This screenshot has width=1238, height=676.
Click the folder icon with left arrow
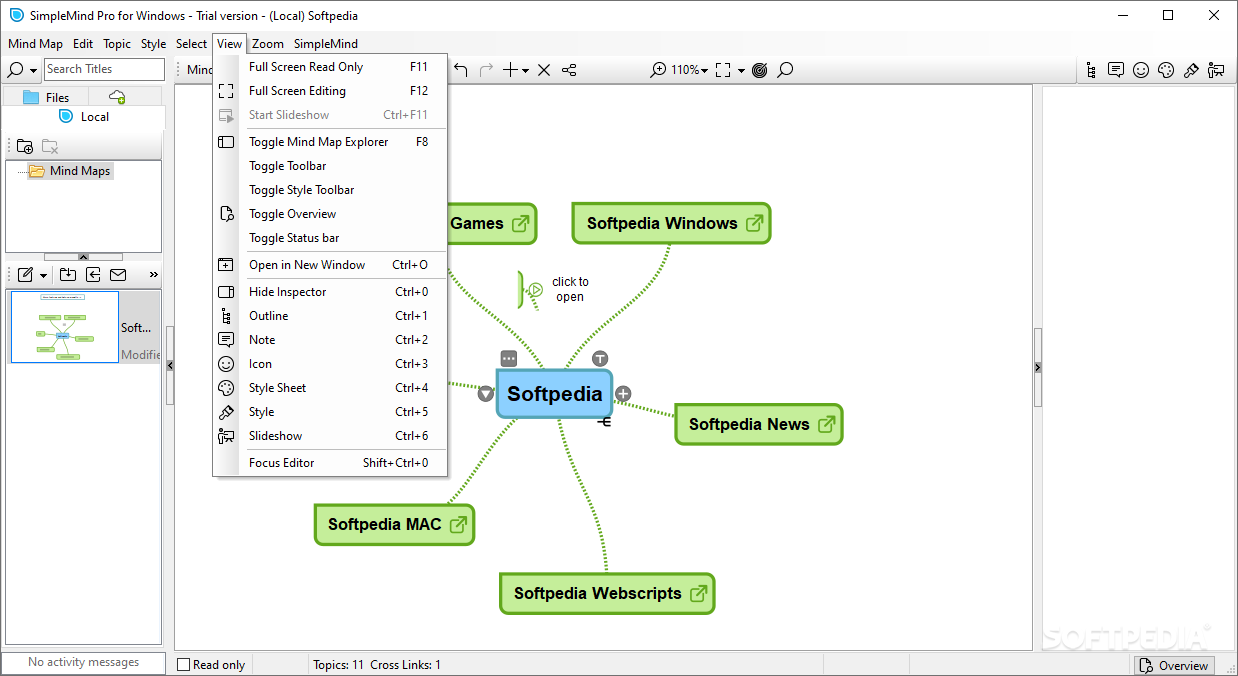pyautogui.click(x=93, y=274)
